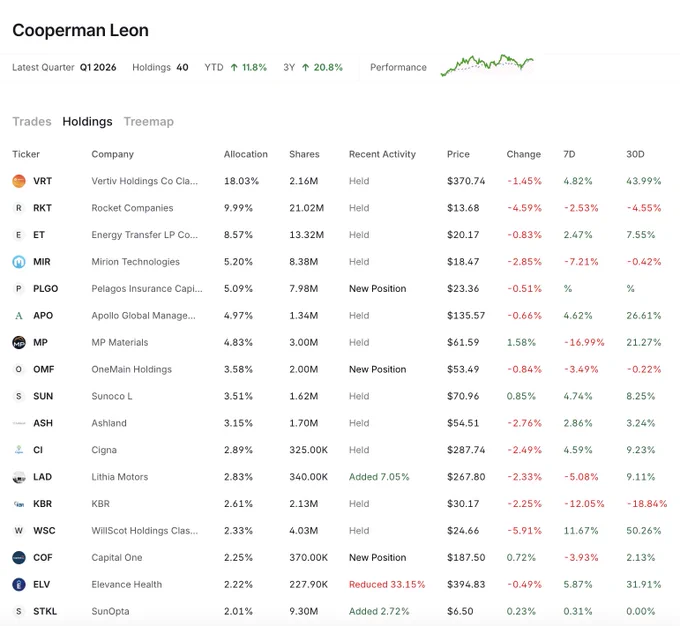Click the Cigna CI logo icon
This screenshot has width=680, height=626.
point(19,450)
